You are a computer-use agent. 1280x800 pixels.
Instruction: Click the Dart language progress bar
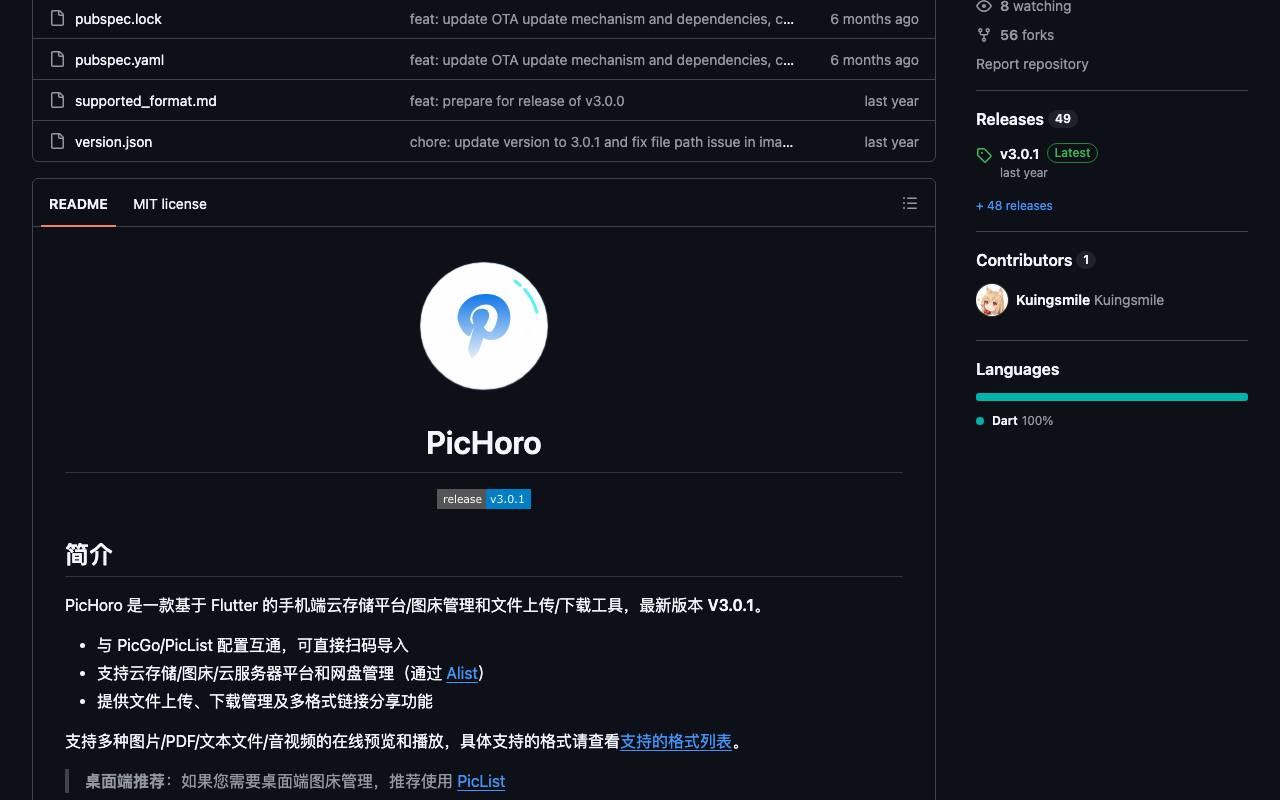[1112, 397]
